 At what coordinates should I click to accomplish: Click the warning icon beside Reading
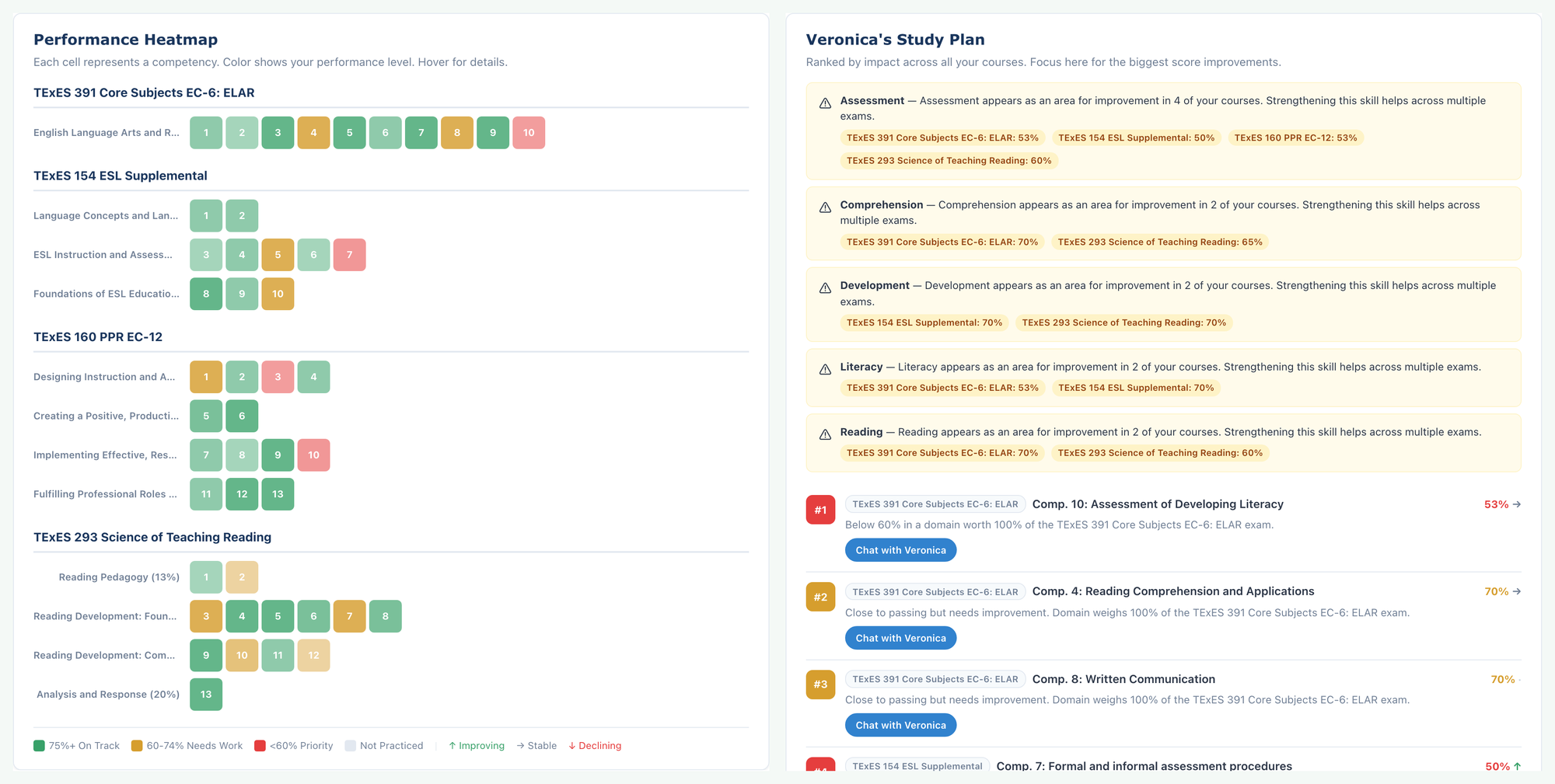point(825,434)
